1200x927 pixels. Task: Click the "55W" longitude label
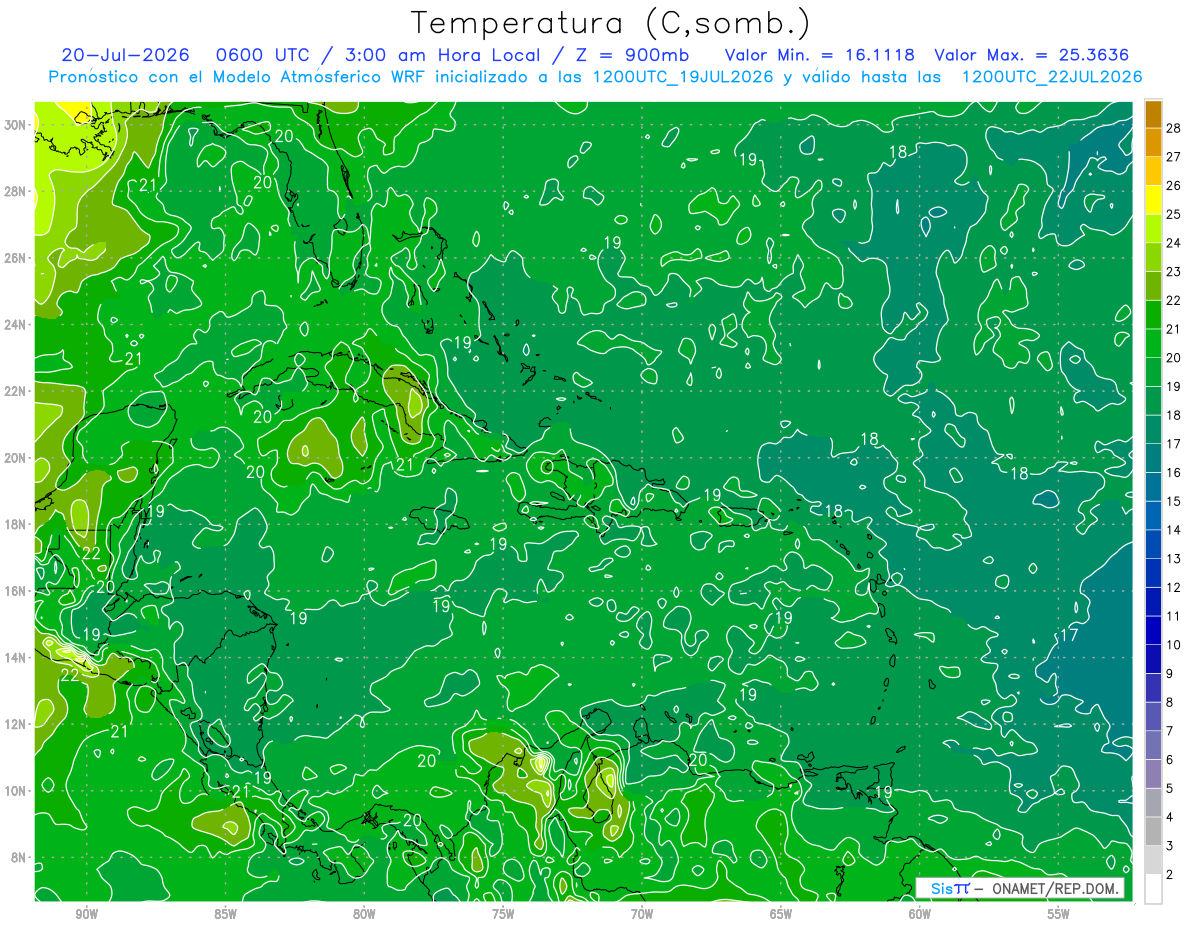[x=1059, y=915]
